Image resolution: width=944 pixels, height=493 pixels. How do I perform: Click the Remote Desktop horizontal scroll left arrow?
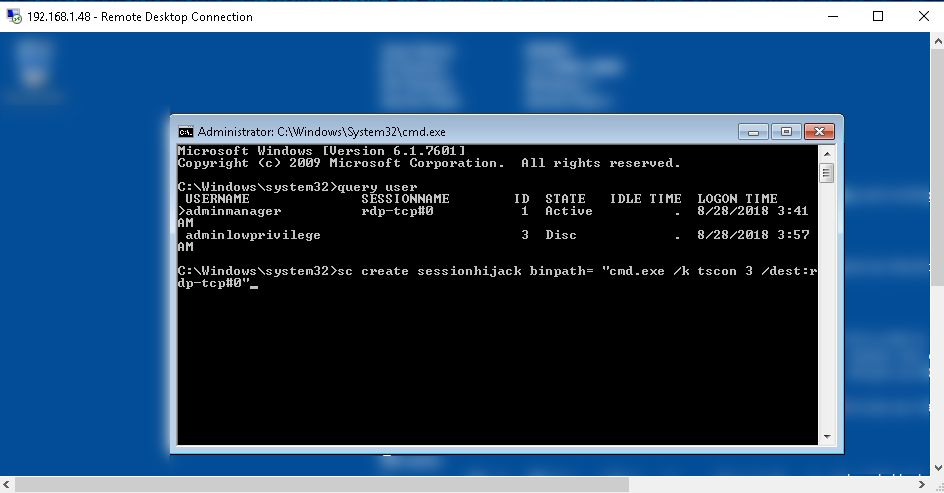coord(7,484)
